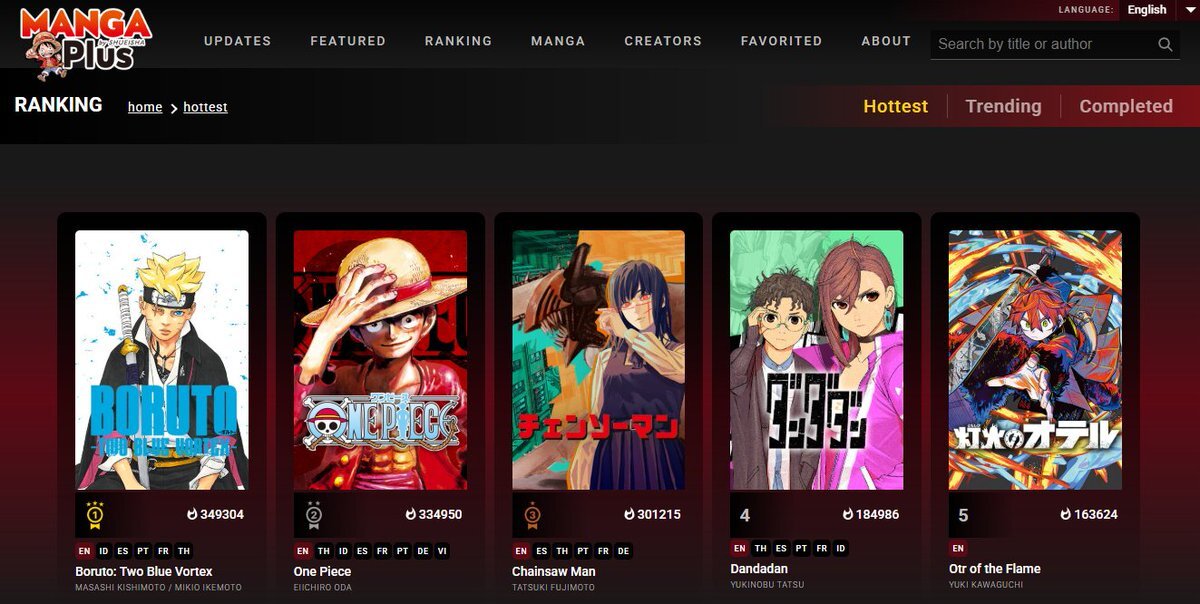Select the ID badge under Dandadan
Image resolution: width=1200 pixels, height=604 pixels.
click(x=841, y=548)
